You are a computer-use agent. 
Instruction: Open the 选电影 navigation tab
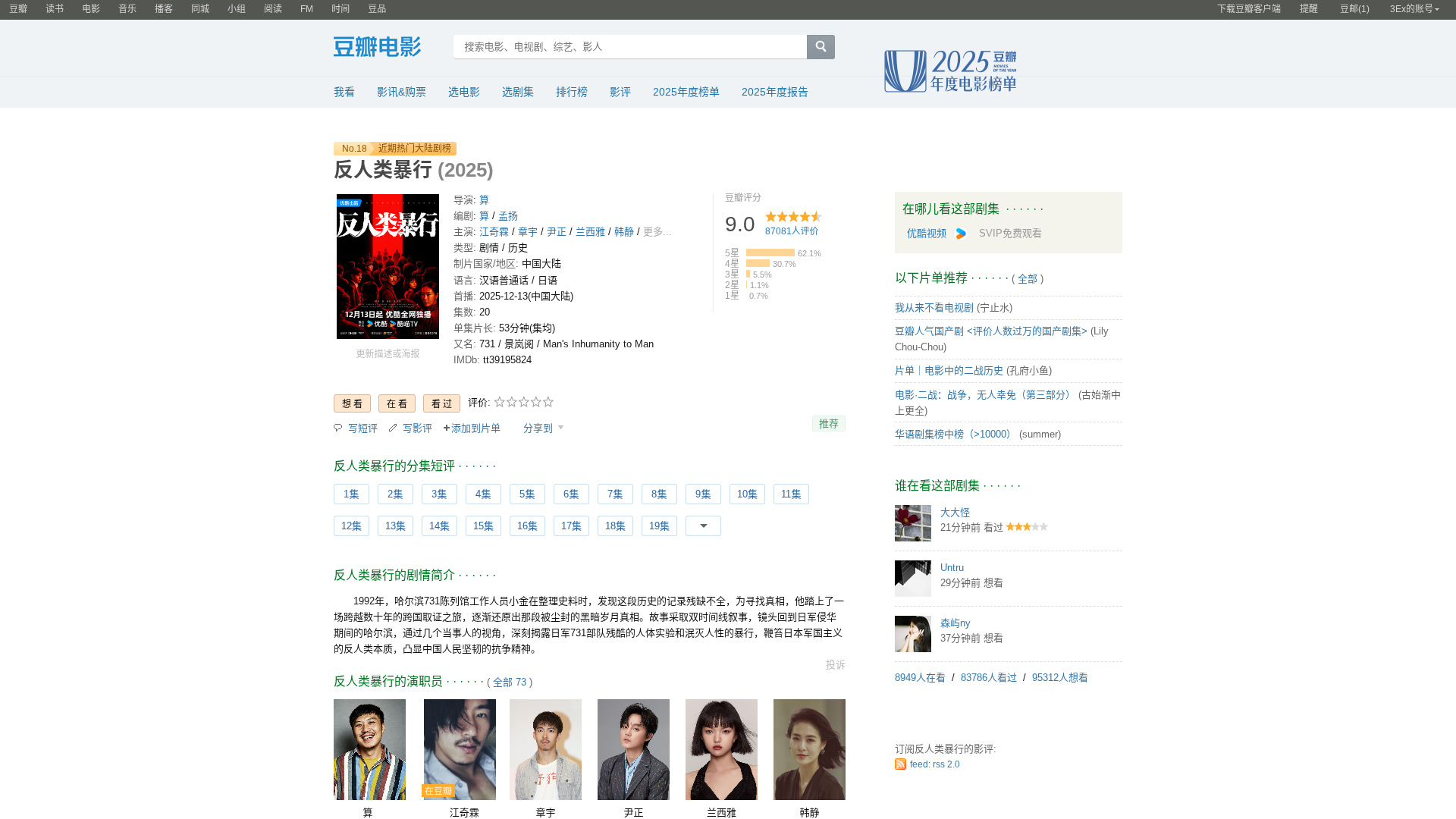click(464, 92)
